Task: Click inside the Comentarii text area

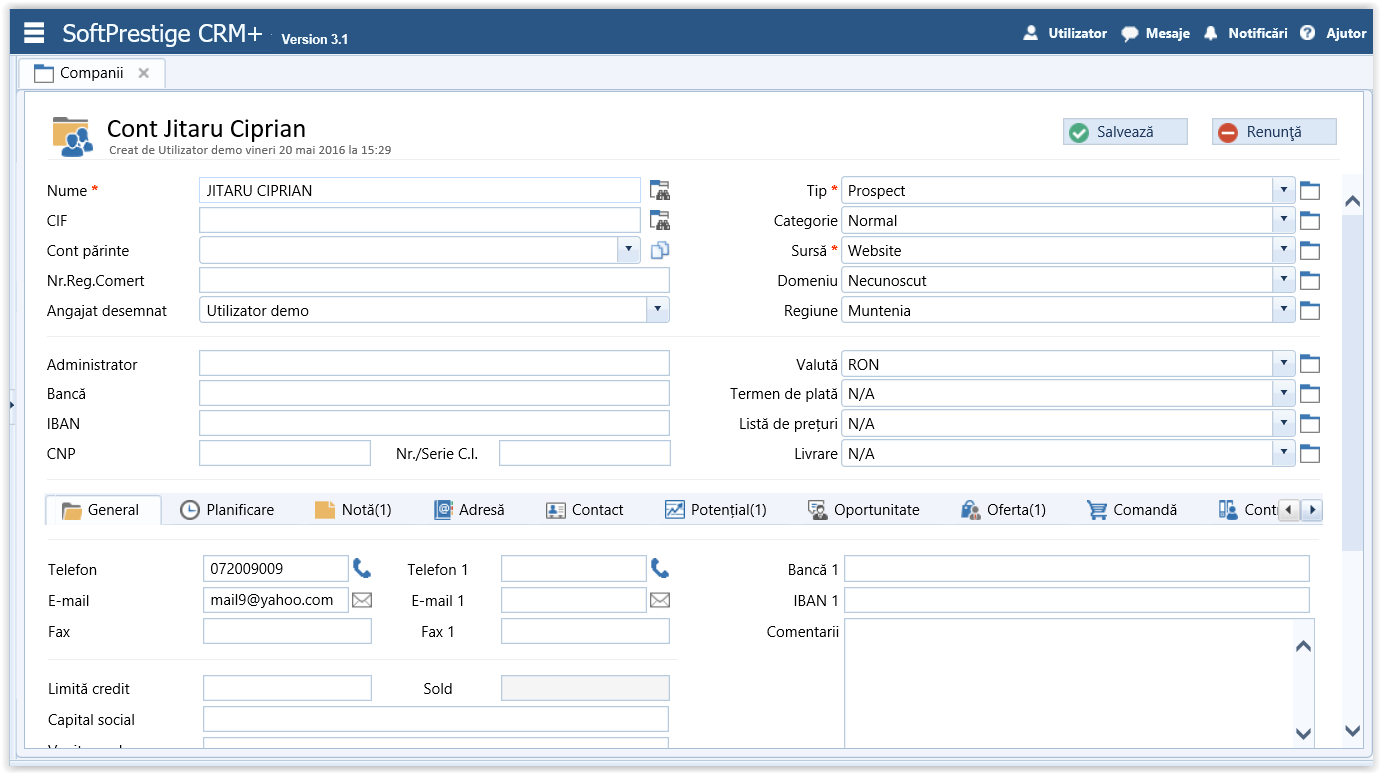Action: click(1068, 684)
